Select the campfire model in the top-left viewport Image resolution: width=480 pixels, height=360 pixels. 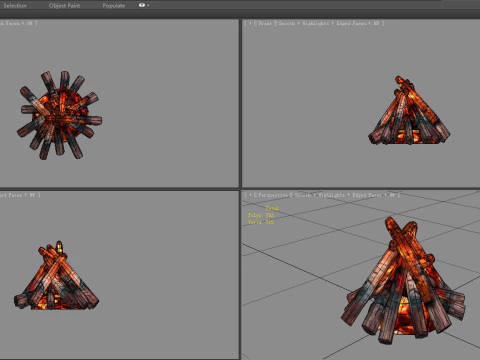[59, 115]
